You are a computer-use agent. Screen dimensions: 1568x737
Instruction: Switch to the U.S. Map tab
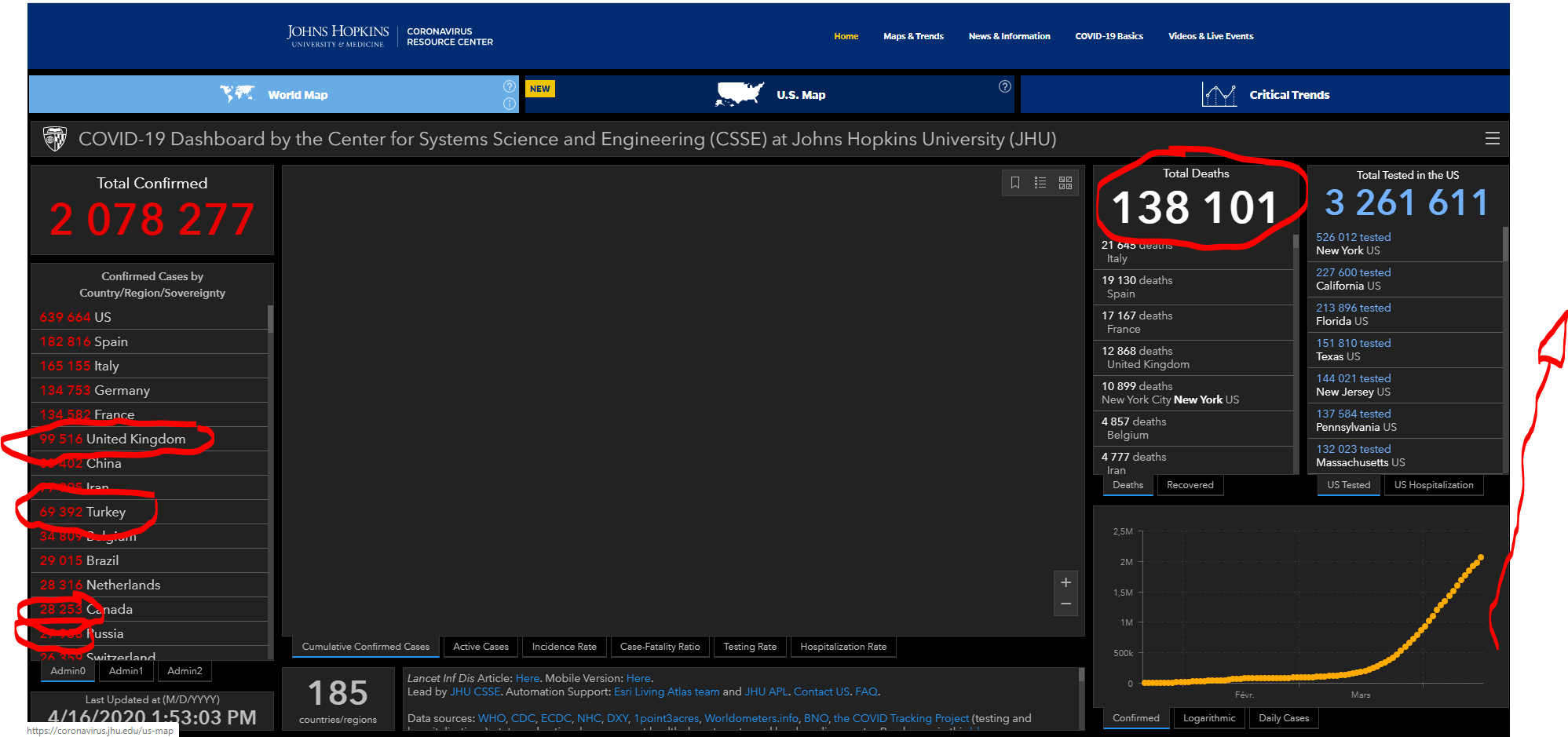pyautogui.click(x=769, y=94)
